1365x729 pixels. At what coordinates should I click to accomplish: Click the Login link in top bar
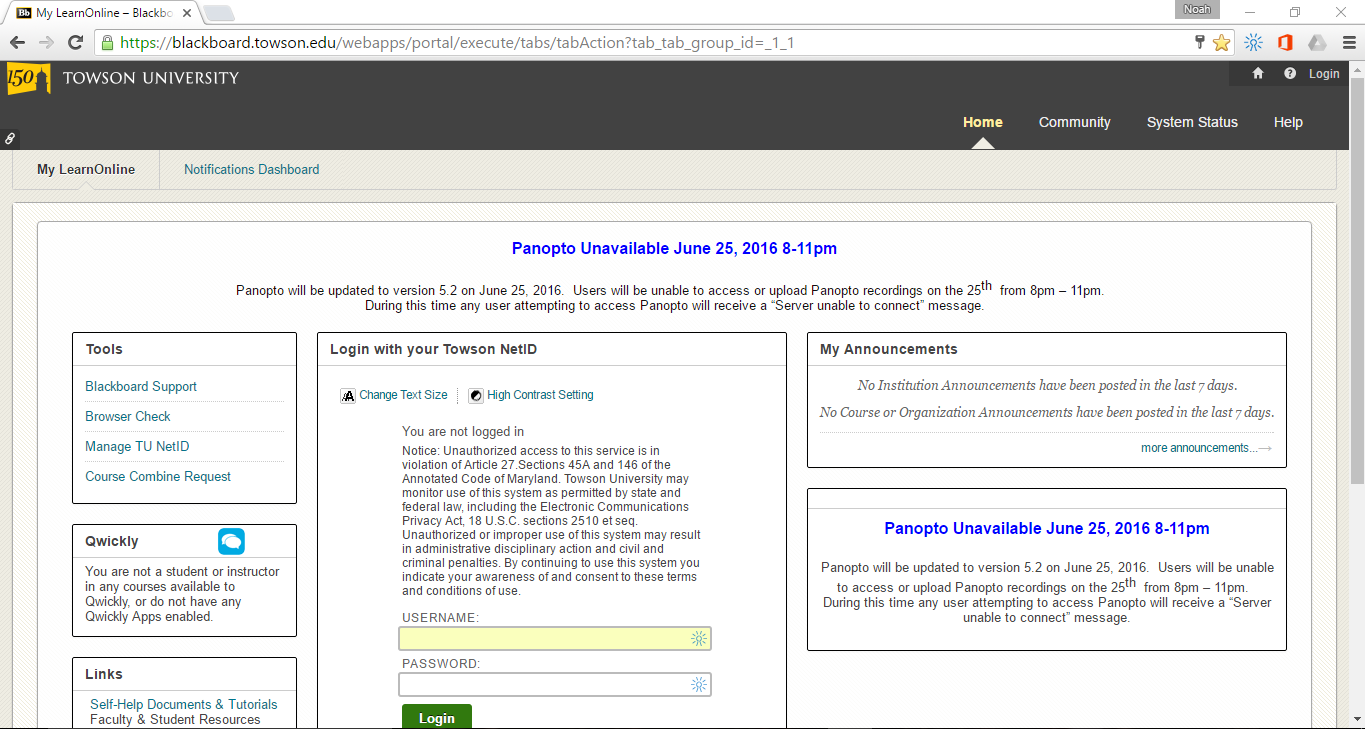point(1324,73)
